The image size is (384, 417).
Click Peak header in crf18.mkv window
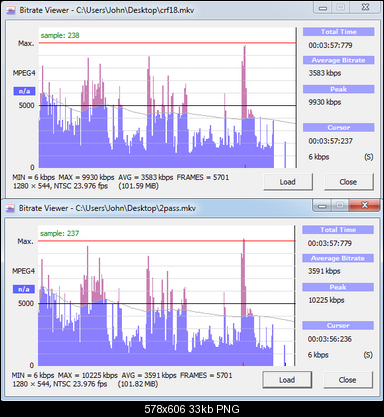(339, 89)
